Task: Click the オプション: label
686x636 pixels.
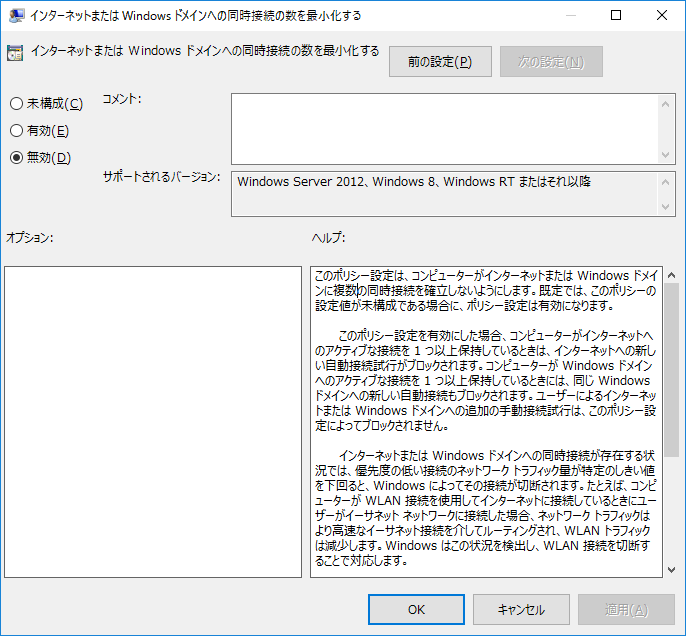Action: [x=29, y=238]
